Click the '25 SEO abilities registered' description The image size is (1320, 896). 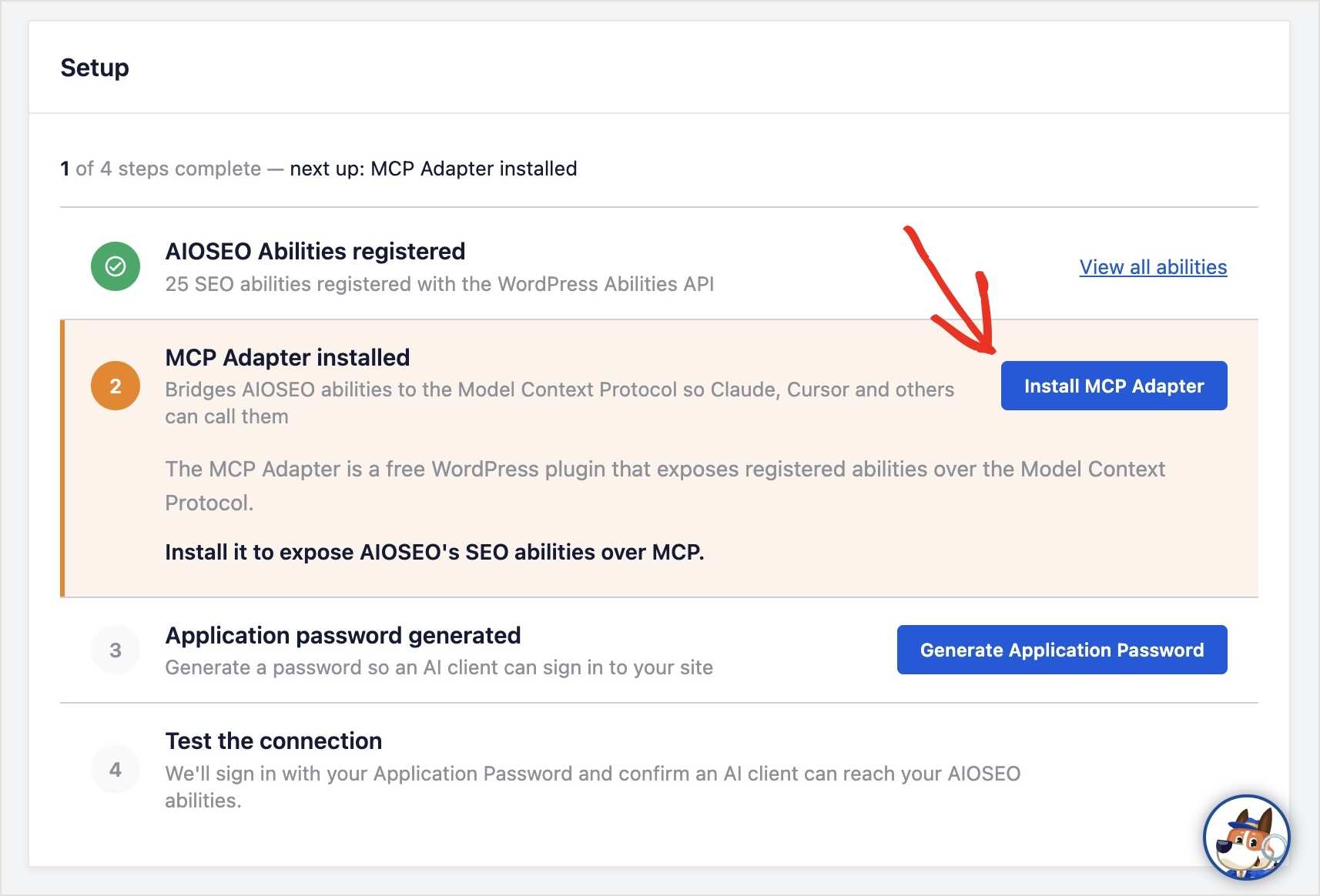click(x=440, y=284)
